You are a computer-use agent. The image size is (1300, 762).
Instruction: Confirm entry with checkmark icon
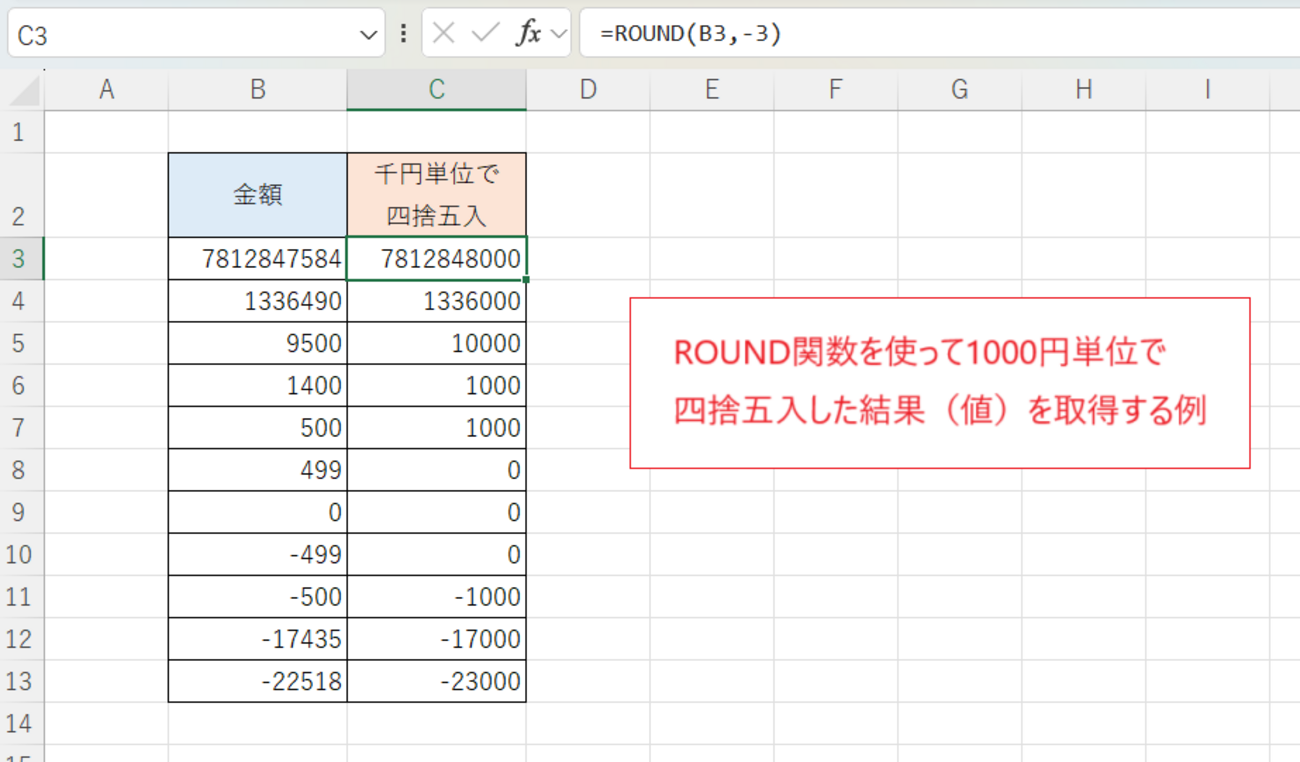[x=485, y=34]
